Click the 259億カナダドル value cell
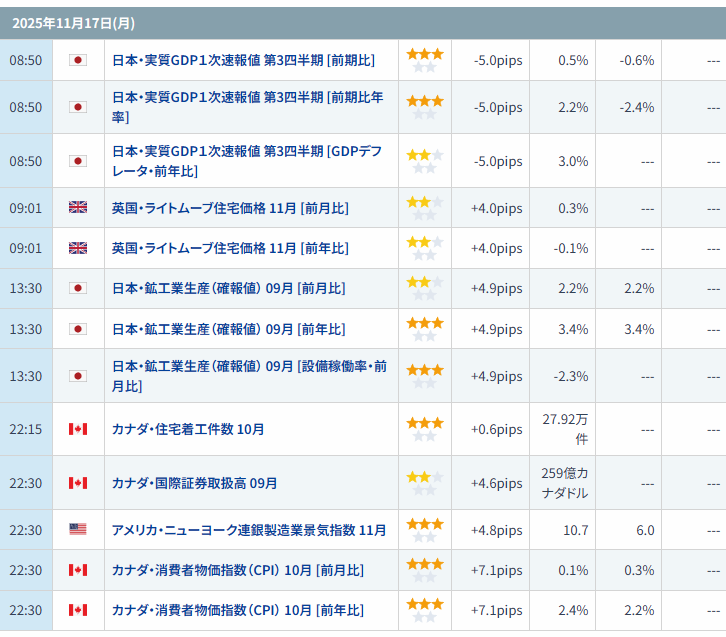This screenshot has height=637, width=726. click(x=563, y=483)
